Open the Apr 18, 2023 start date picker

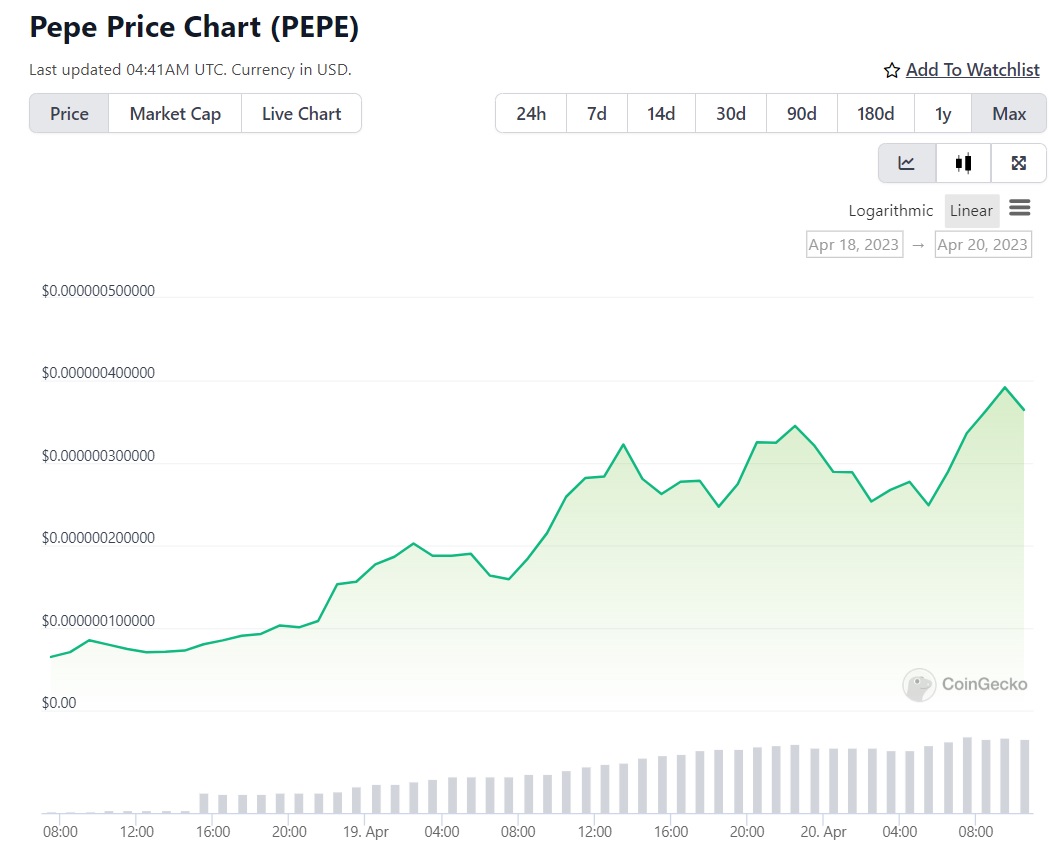click(x=854, y=244)
